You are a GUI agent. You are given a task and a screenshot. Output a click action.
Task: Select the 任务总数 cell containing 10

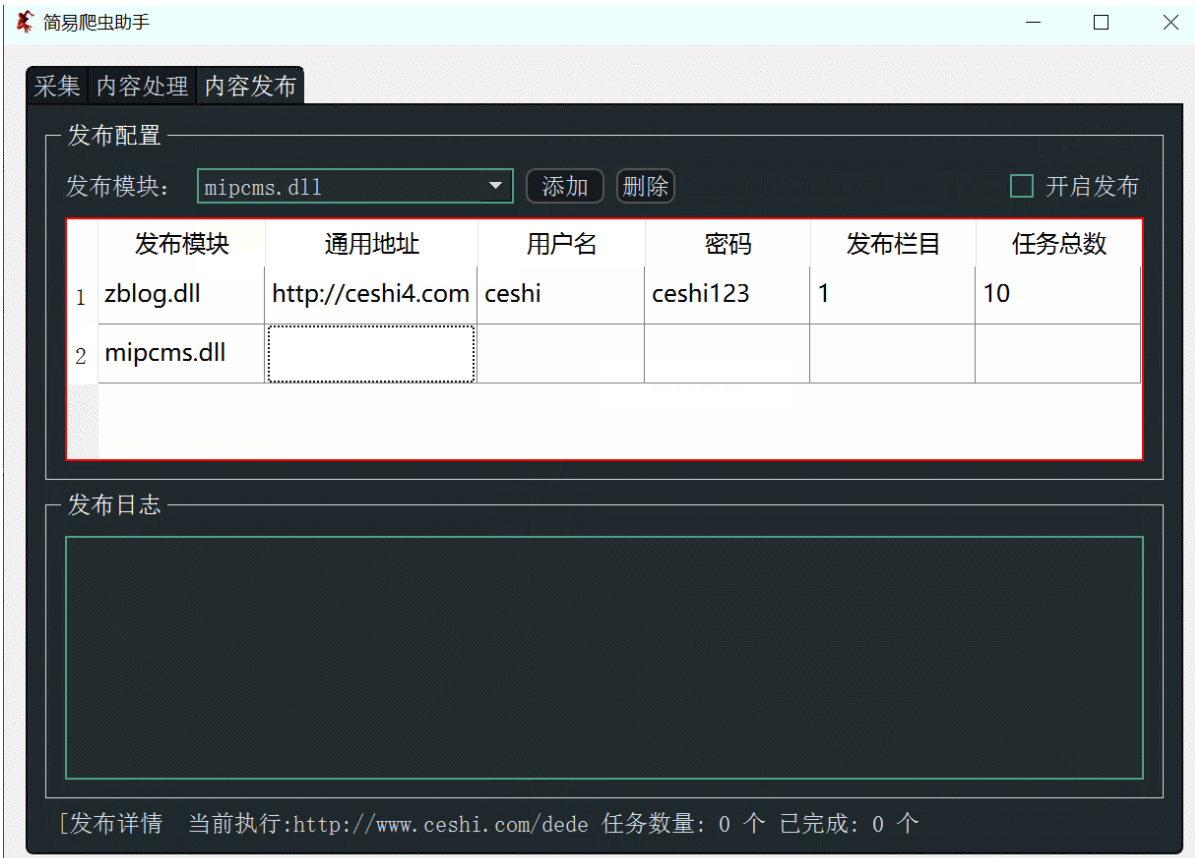(x=1059, y=295)
